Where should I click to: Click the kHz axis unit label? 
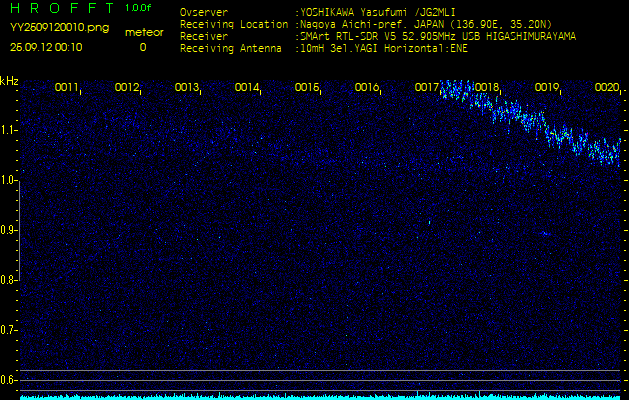[9, 81]
